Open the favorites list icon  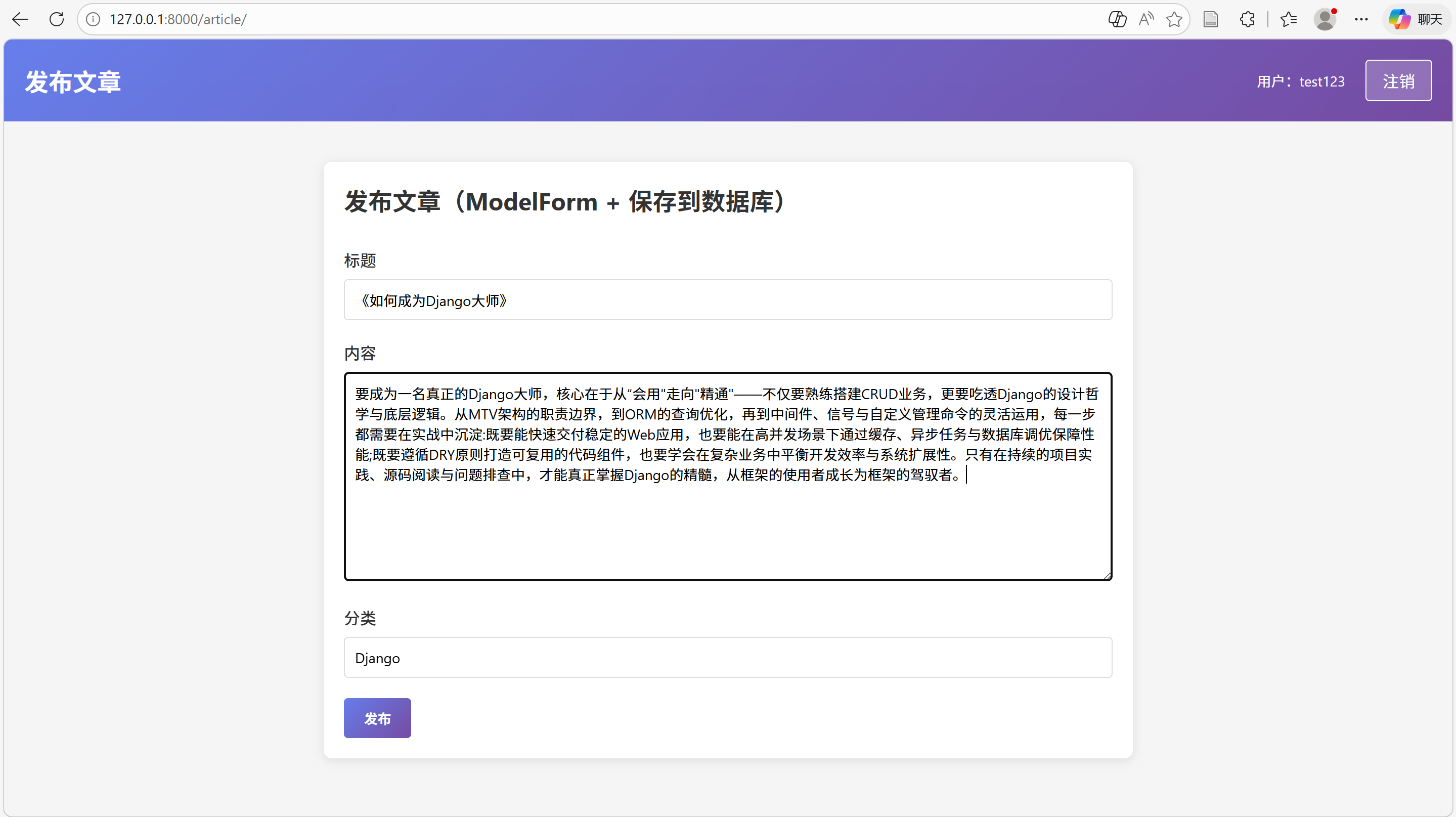[x=1289, y=19]
